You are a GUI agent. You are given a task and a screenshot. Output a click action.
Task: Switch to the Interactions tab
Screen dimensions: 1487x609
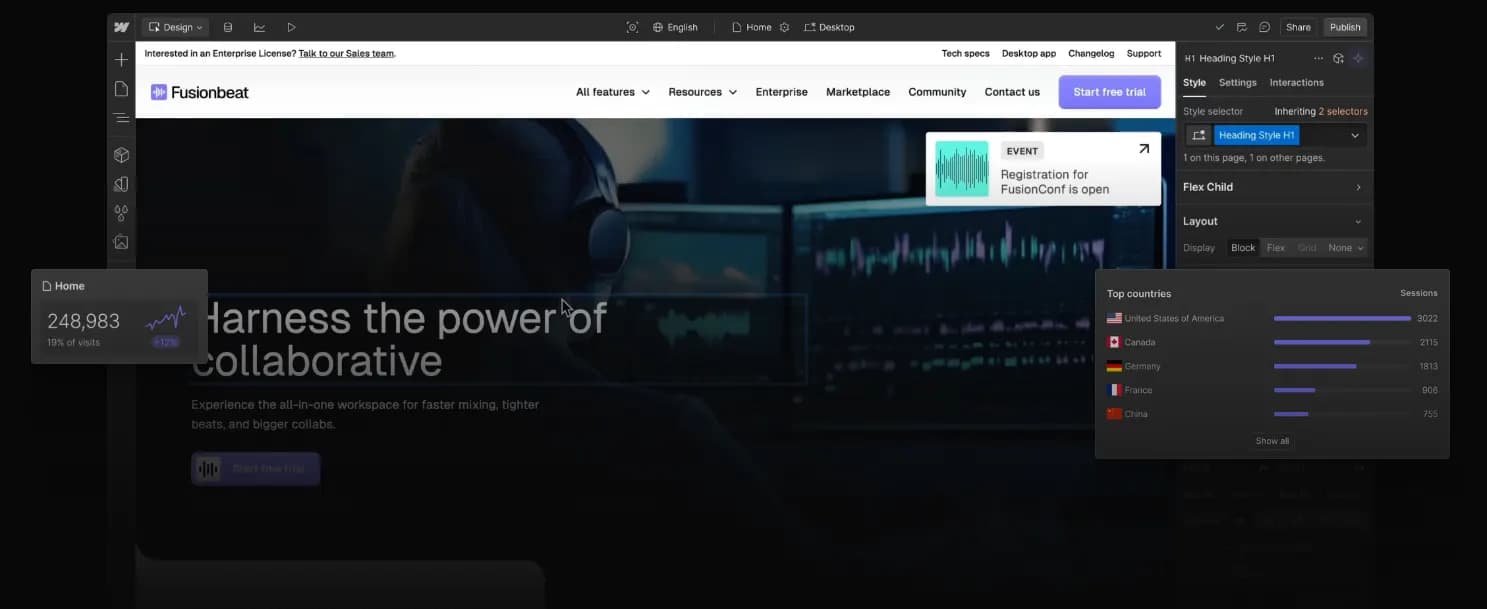pos(1296,83)
